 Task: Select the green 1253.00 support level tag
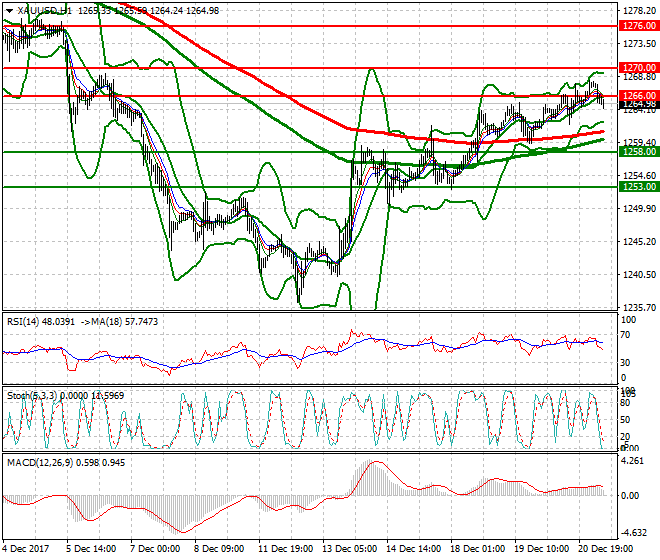click(639, 187)
